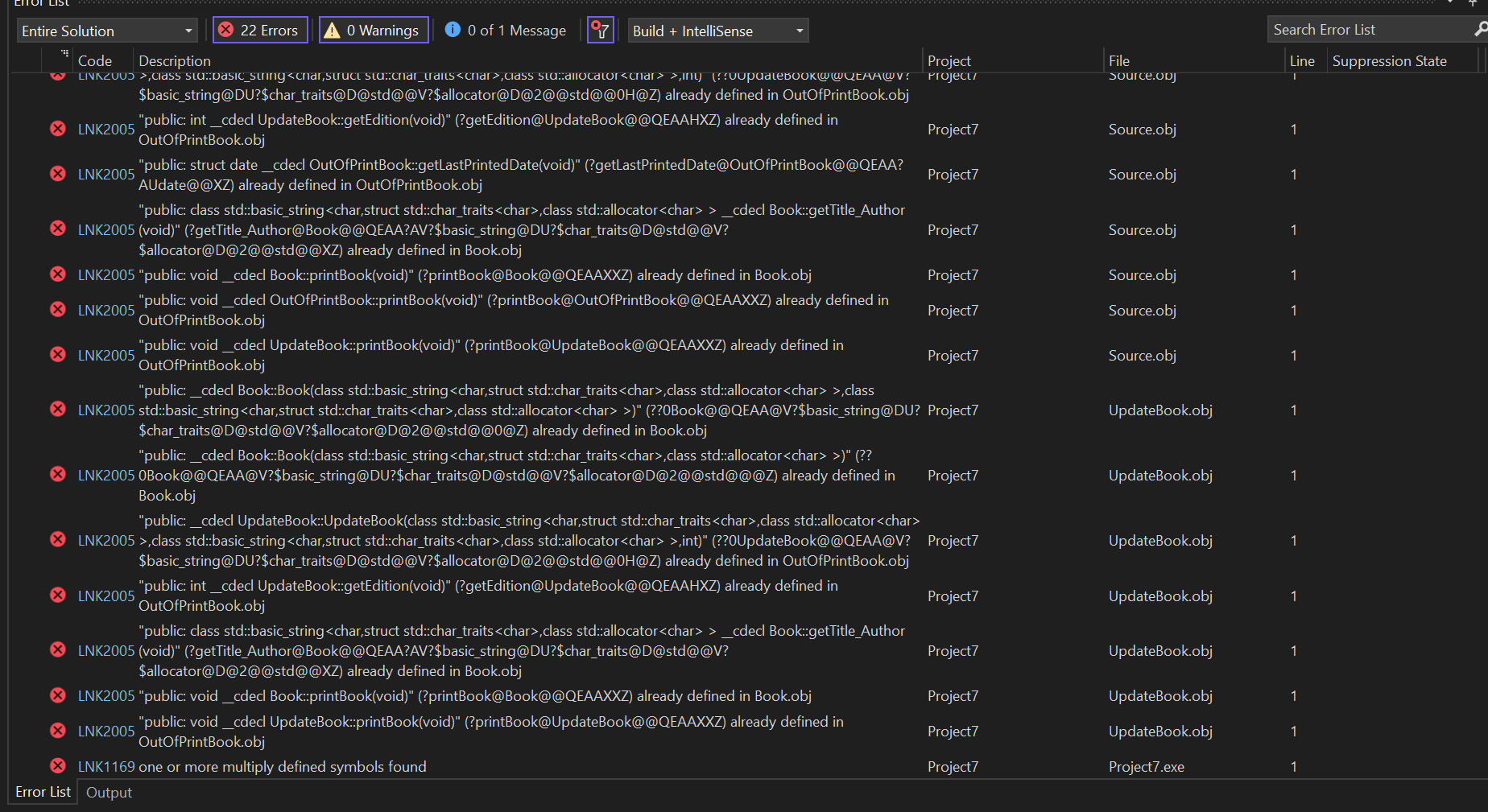Image resolution: width=1488 pixels, height=812 pixels.
Task: Toggle the 0 of 1 Message filter
Action: point(505,29)
